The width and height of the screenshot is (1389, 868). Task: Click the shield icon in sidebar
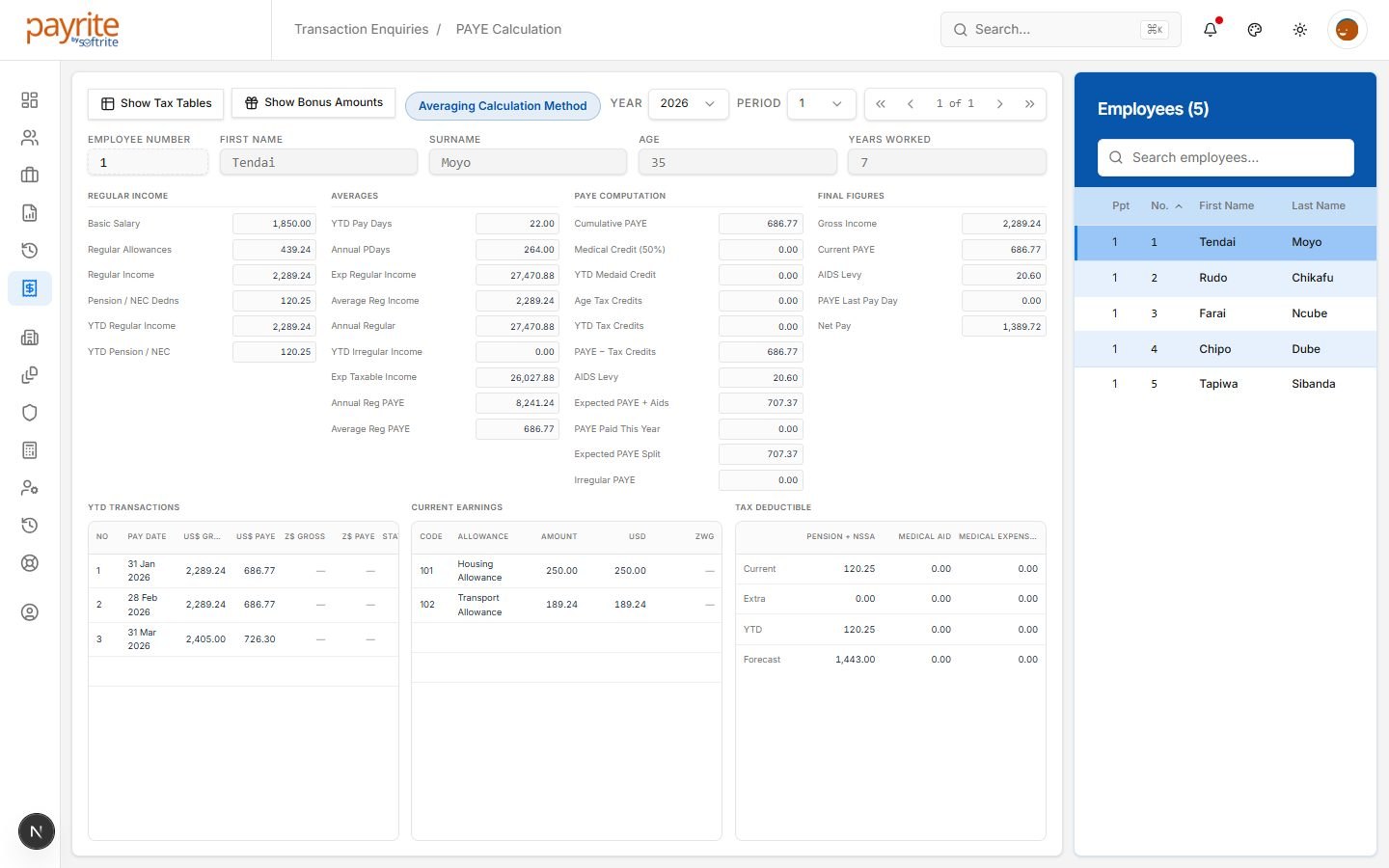click(30, 413)
